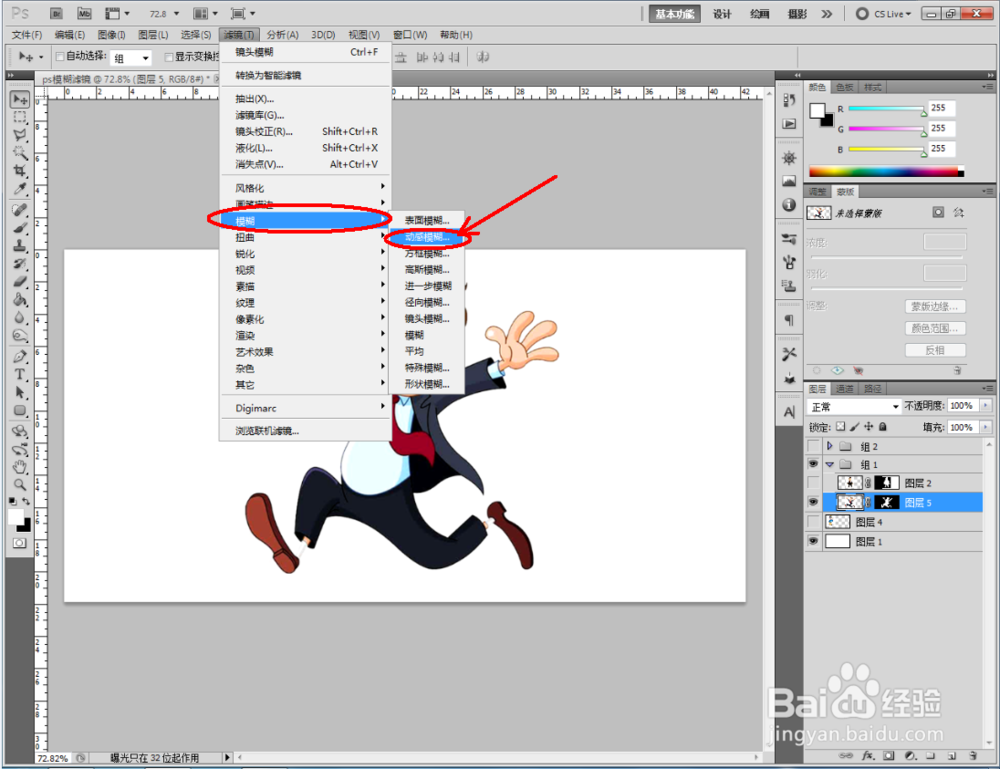The image size is (1000, 769).
Task: Click the 蒙版边缘 button
Action: pyautogui.click(x=934, y=307)
